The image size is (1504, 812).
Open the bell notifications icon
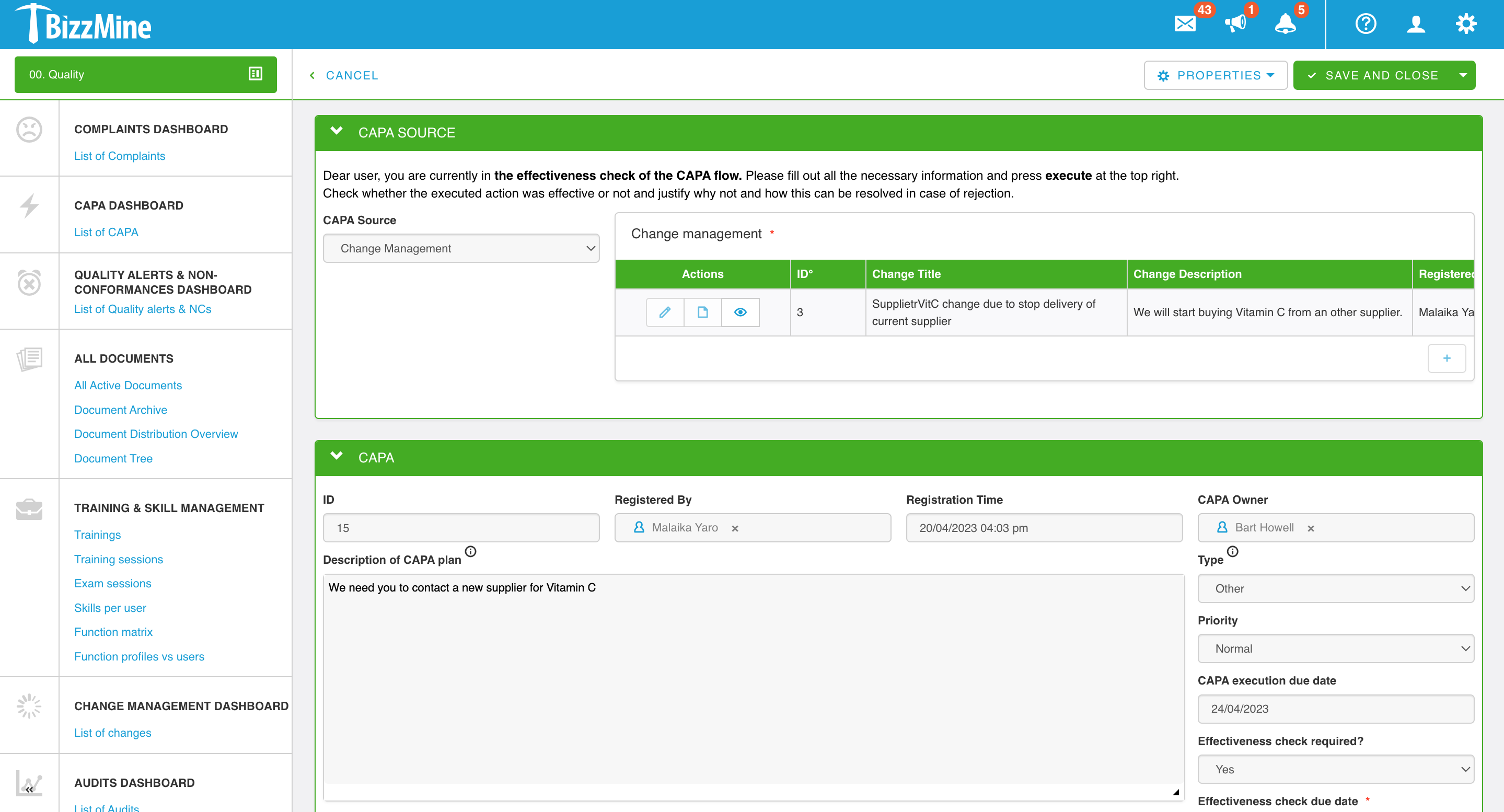pyautogui.click(x=1285, y=24)
